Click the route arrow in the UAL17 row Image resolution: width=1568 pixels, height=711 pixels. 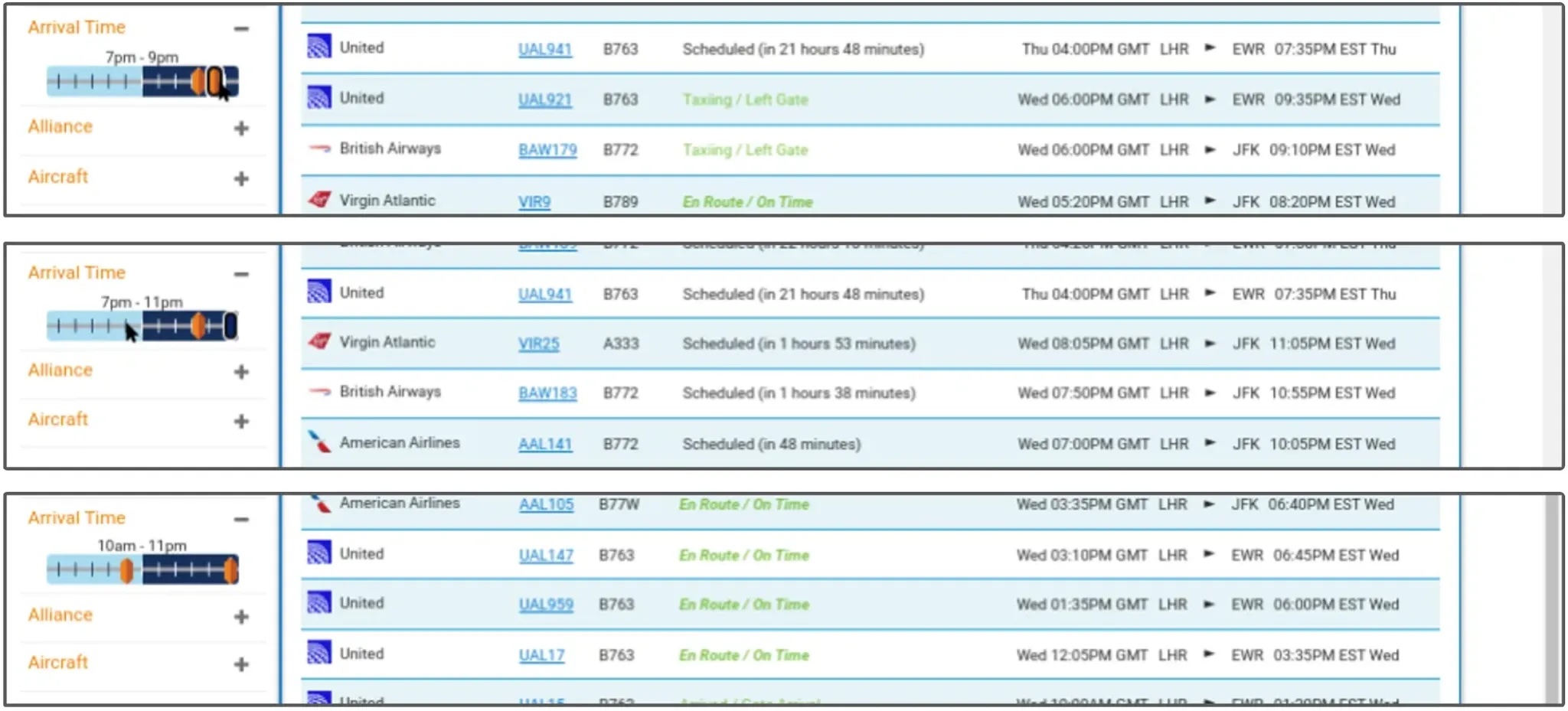(x=1209, y=654)
